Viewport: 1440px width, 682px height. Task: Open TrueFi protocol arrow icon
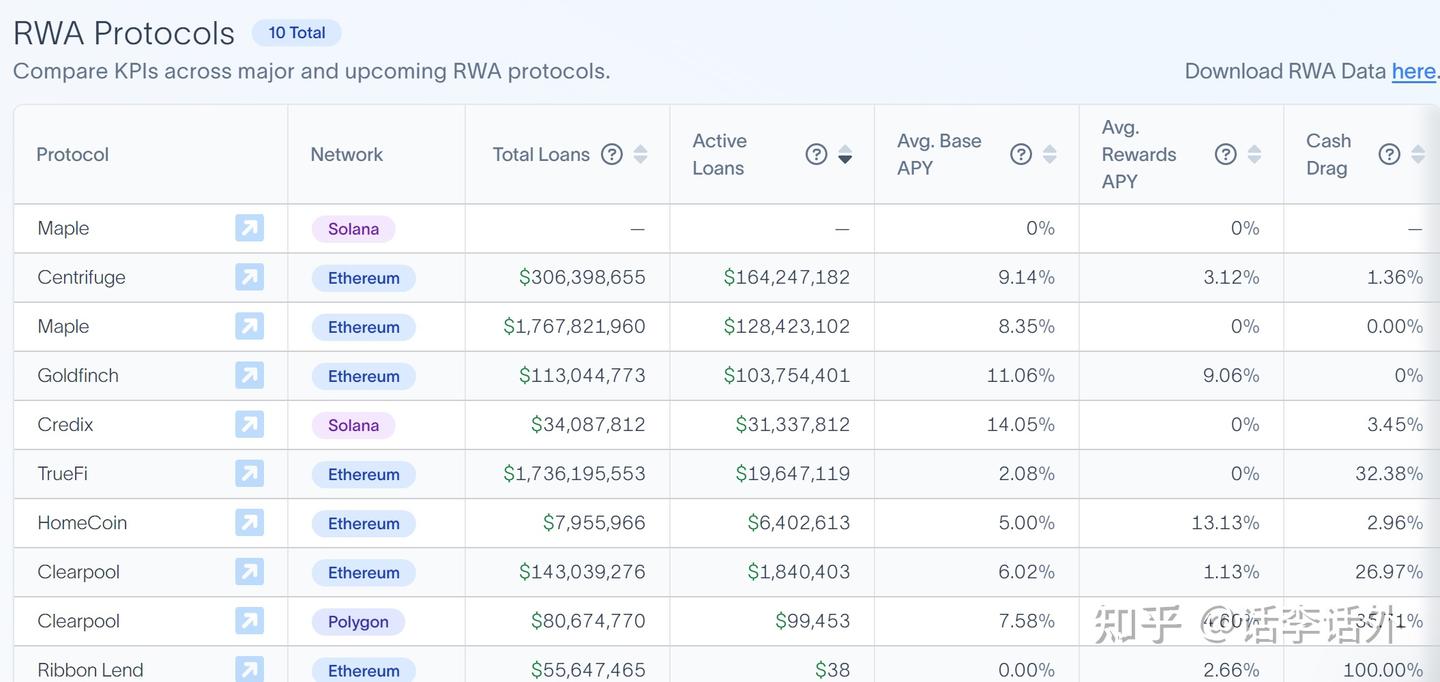pos(249,473)
